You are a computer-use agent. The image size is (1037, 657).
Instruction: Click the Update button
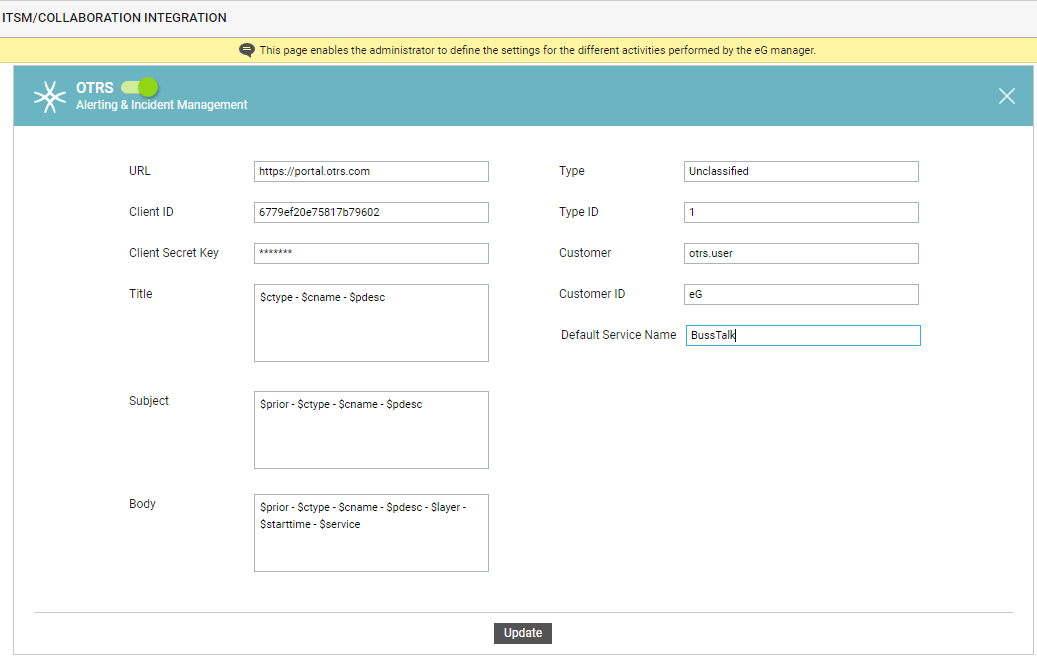(522, 633)
